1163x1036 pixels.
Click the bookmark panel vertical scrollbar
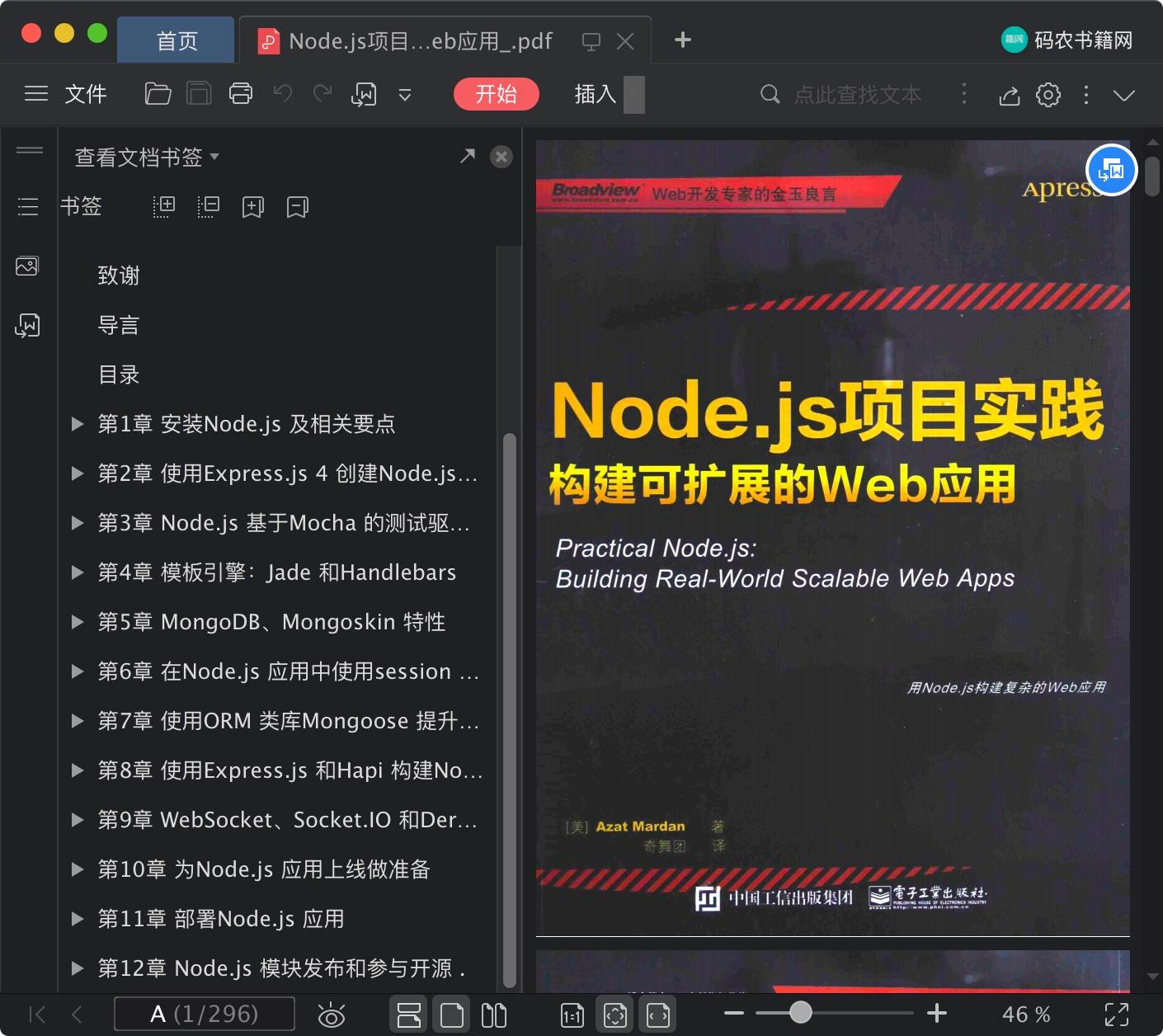point(510,709)
